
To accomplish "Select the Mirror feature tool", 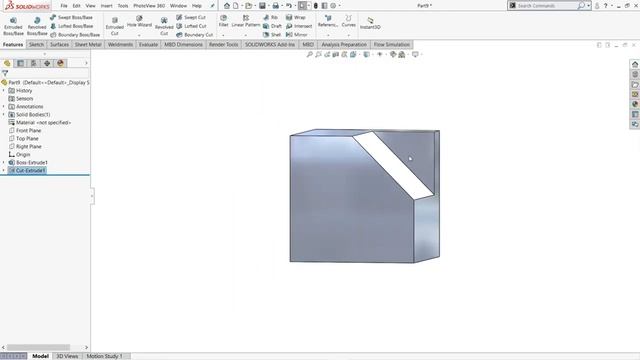I will [297, 35].
